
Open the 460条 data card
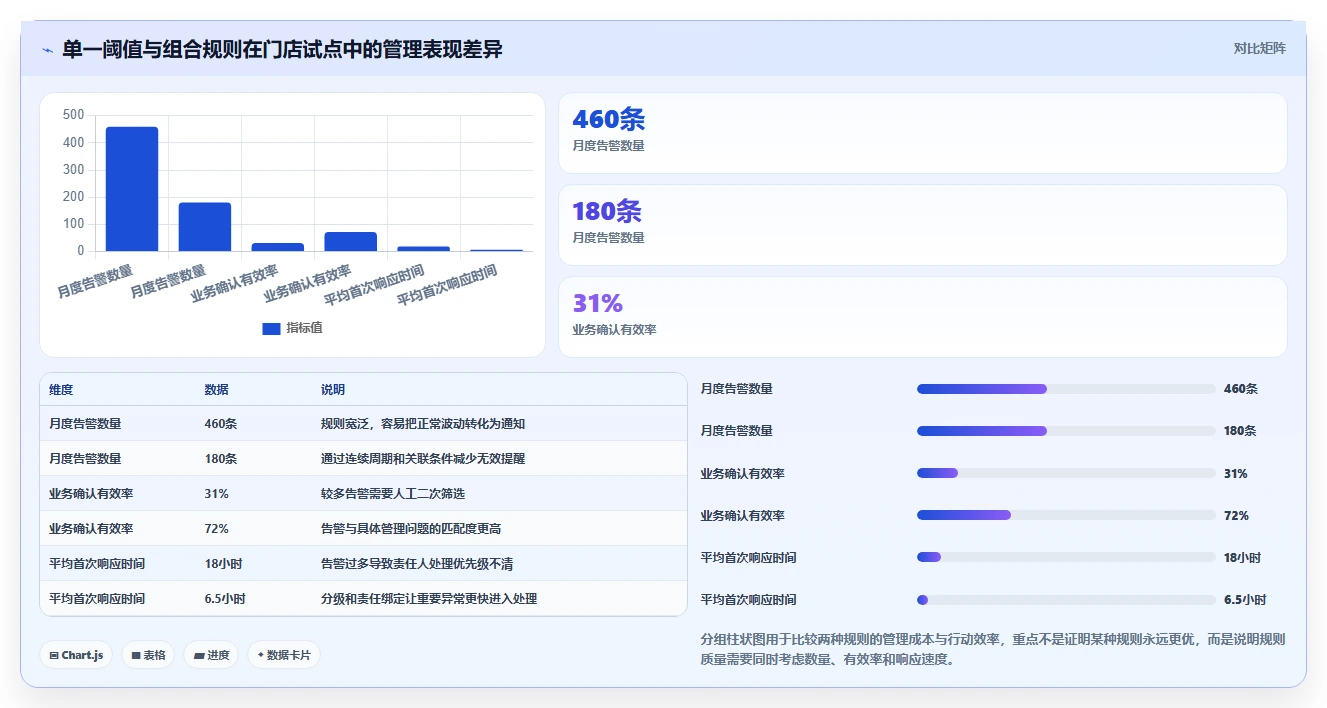pyautogui.click(x=922, y=133)
